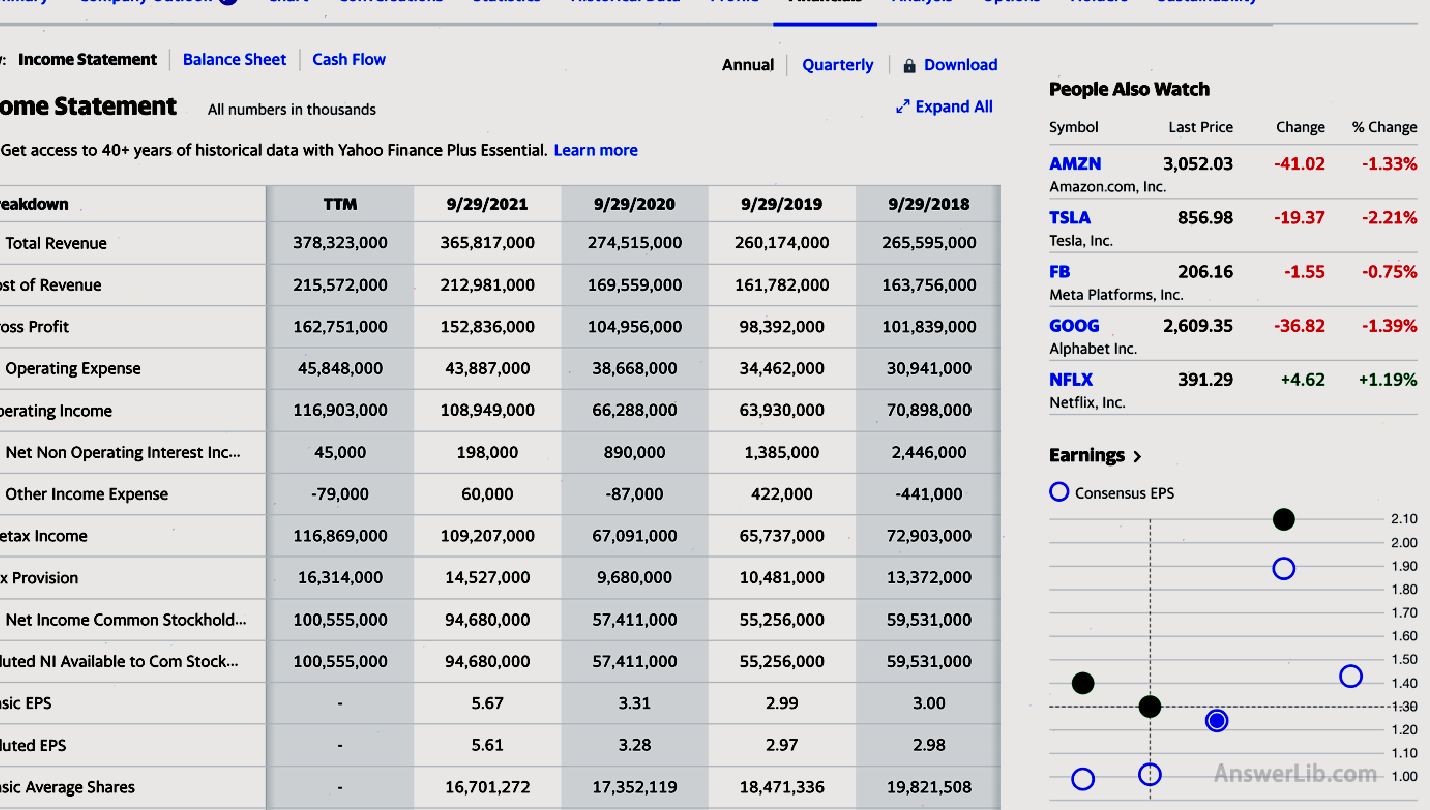1430x810 pixels.
Task: Click the Expand All arrows icon
Action: tap(903, 107)
